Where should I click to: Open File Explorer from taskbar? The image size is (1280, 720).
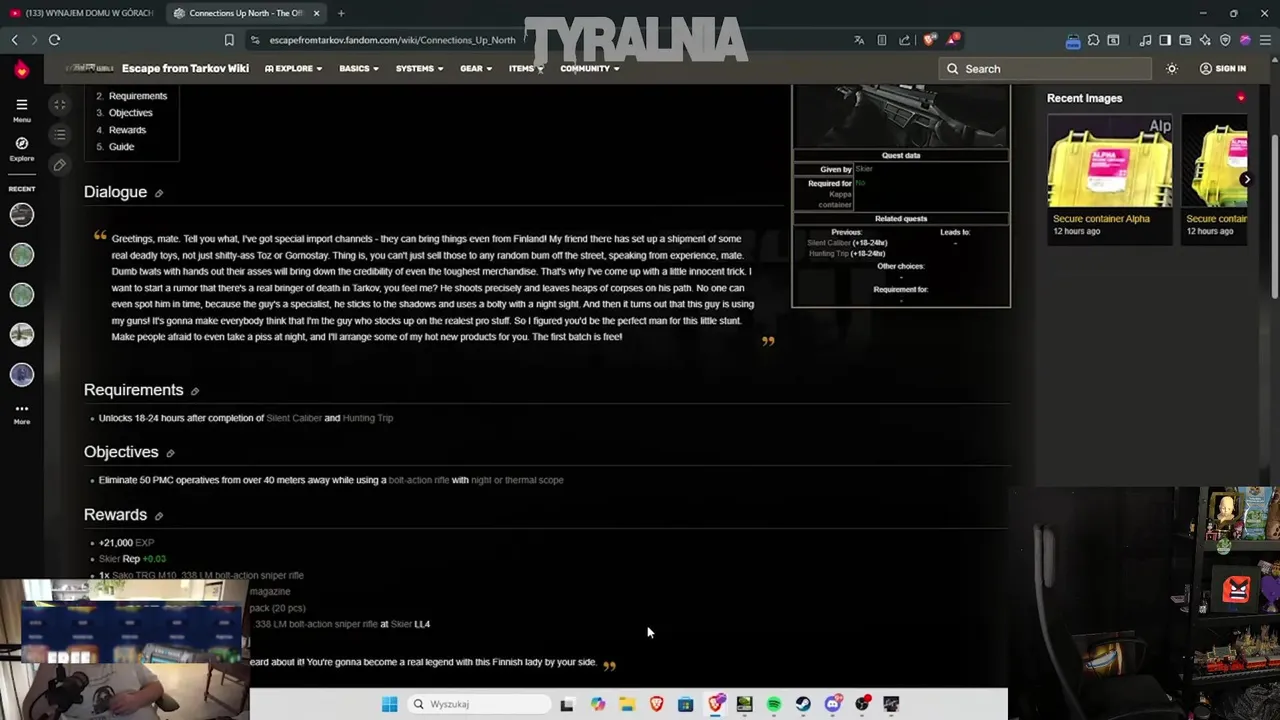[627, 704]
